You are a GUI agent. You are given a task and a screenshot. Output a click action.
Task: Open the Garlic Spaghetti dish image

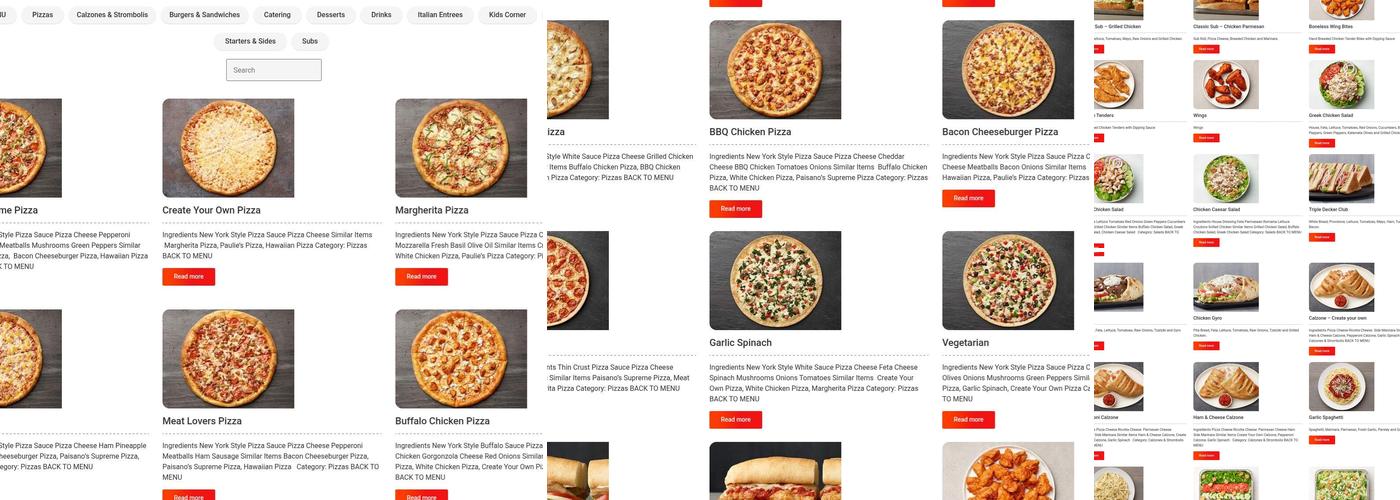1342,387
